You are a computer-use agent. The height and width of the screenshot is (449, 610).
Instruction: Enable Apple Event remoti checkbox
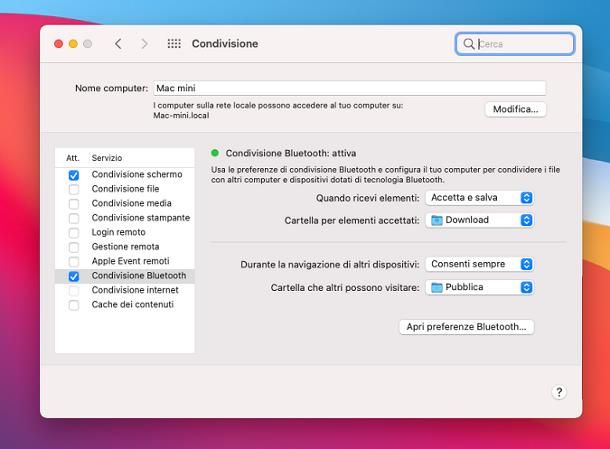[74, 261]
